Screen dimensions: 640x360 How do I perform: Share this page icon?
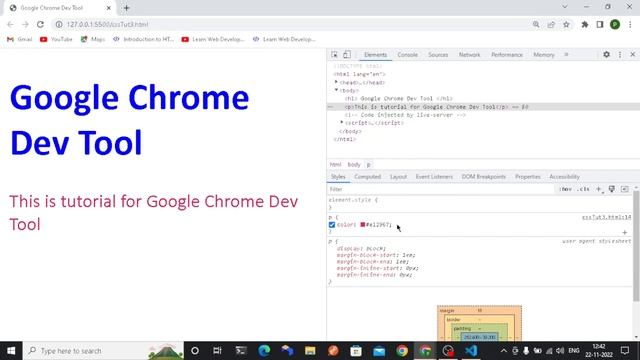coord(551,24)
